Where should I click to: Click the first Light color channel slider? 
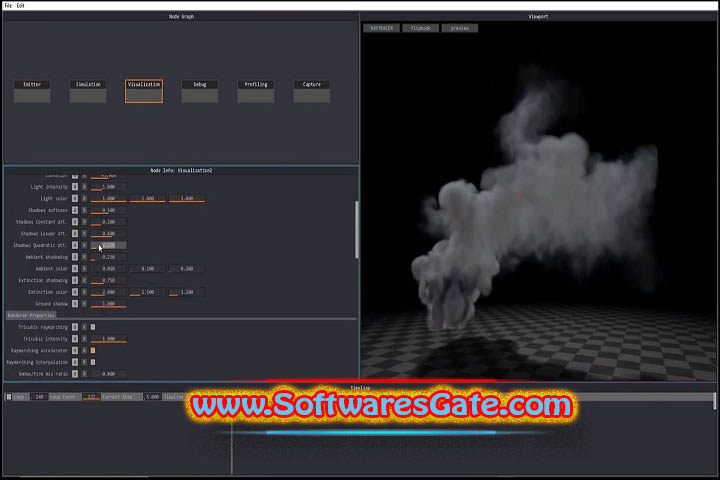(x=108, y=198)
